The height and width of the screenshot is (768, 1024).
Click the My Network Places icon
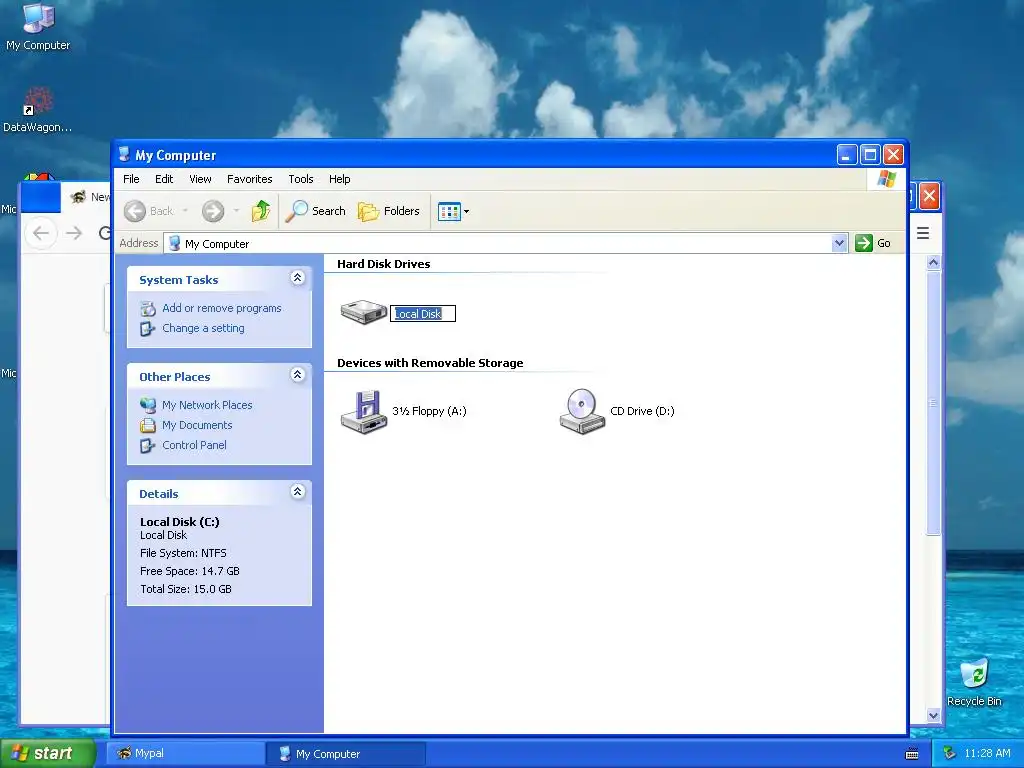click(148, 405)
